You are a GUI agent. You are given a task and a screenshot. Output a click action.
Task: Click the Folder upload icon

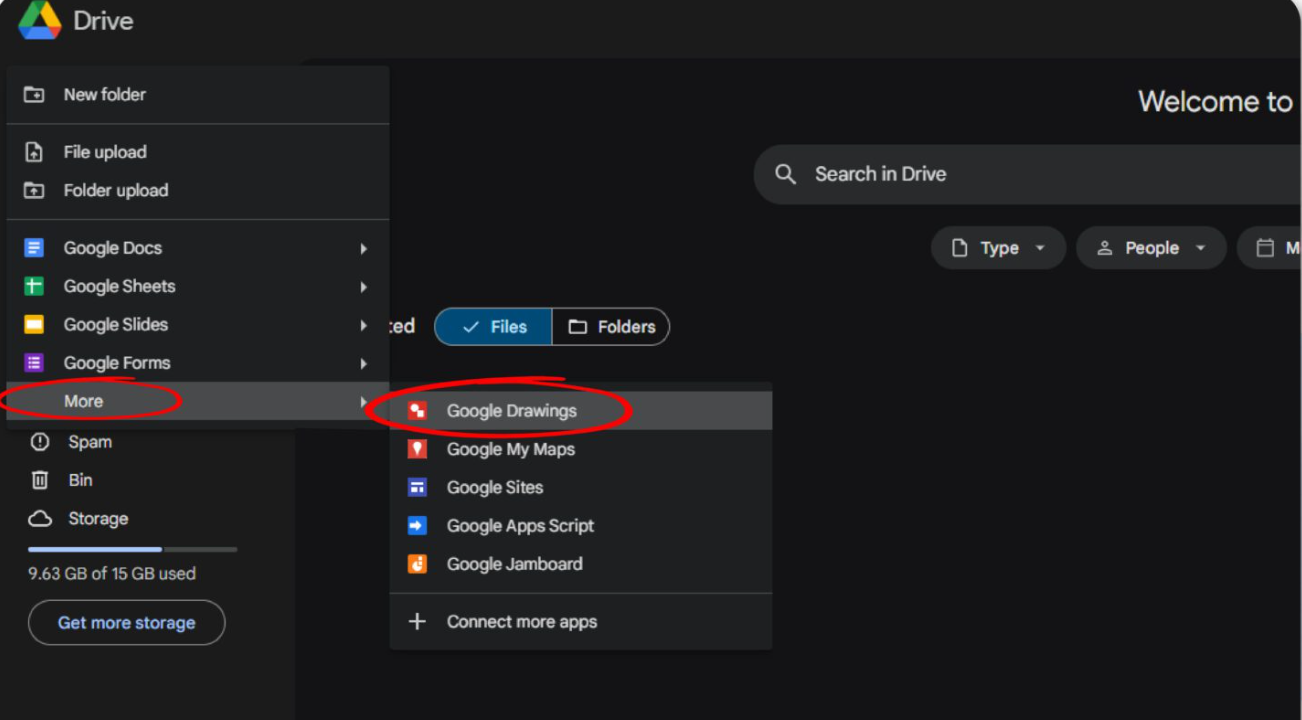(34, 190)
